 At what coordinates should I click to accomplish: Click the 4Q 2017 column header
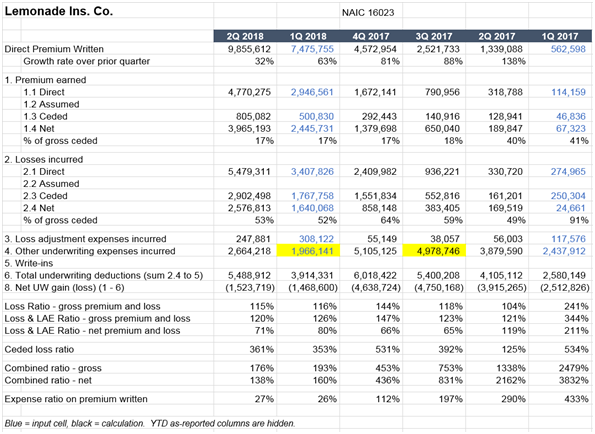click(371, 36)
